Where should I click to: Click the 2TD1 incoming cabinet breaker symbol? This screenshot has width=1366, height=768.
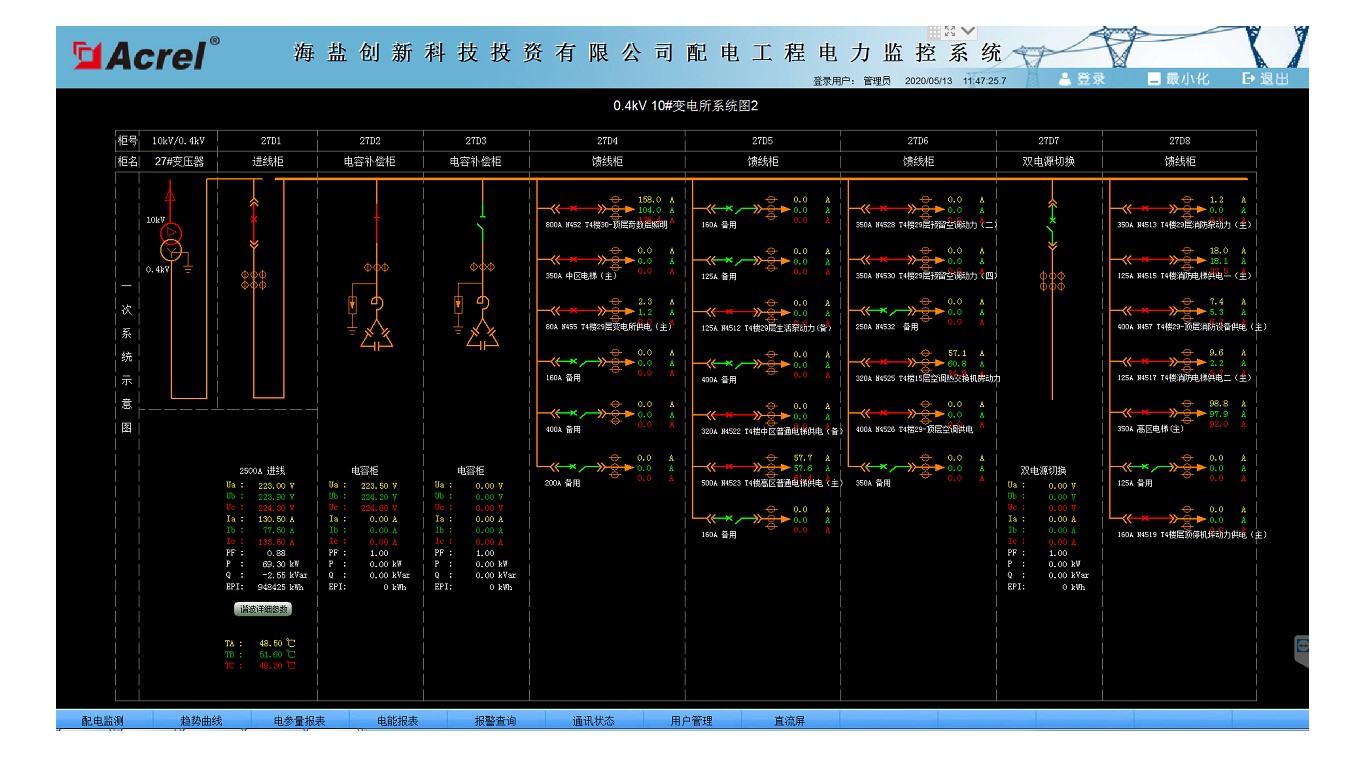(x=253, y=219)
